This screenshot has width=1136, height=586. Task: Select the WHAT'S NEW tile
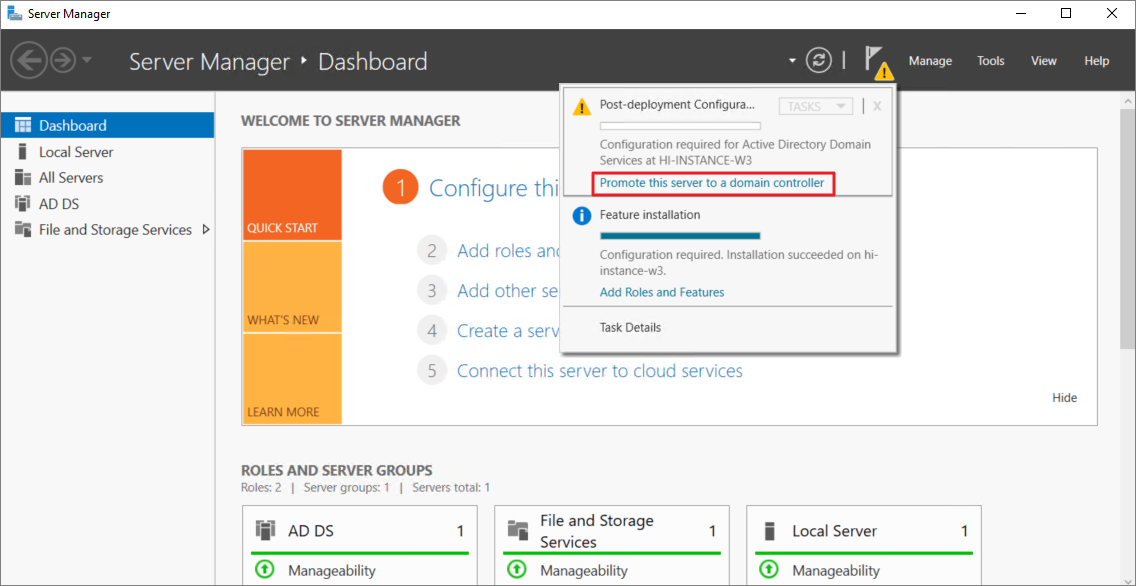[292, 287]
